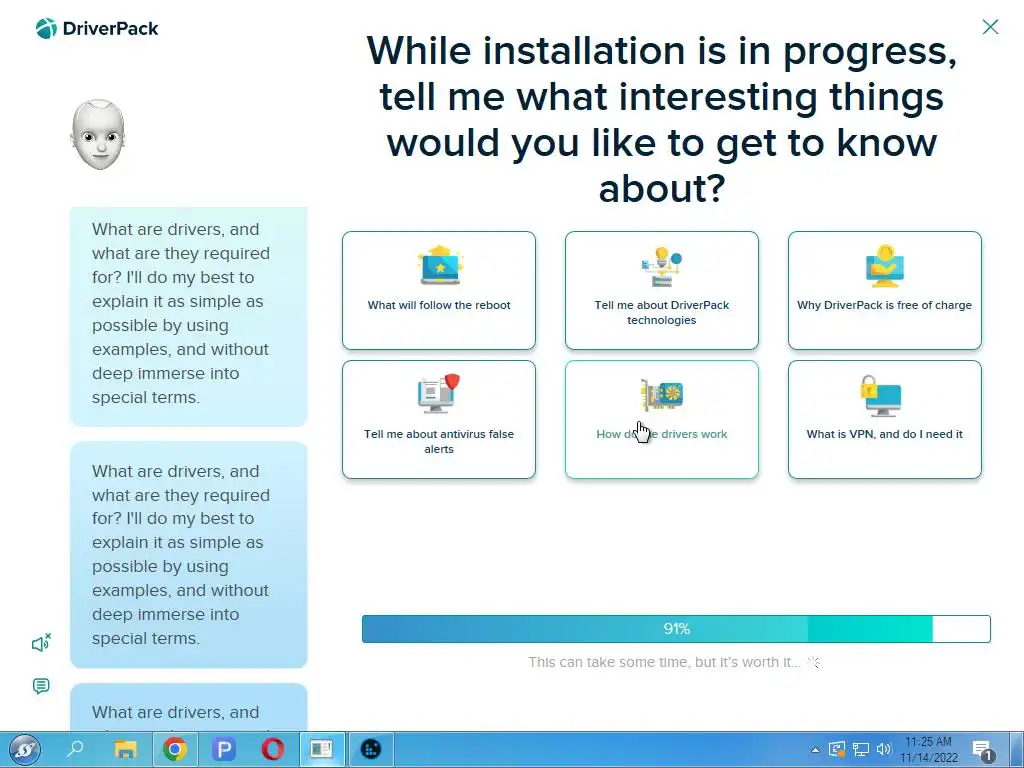Open the clock showing 11:25 AM
This screenshot has height=768, width=1024.
pyautogui.click(x=929, y=750)
